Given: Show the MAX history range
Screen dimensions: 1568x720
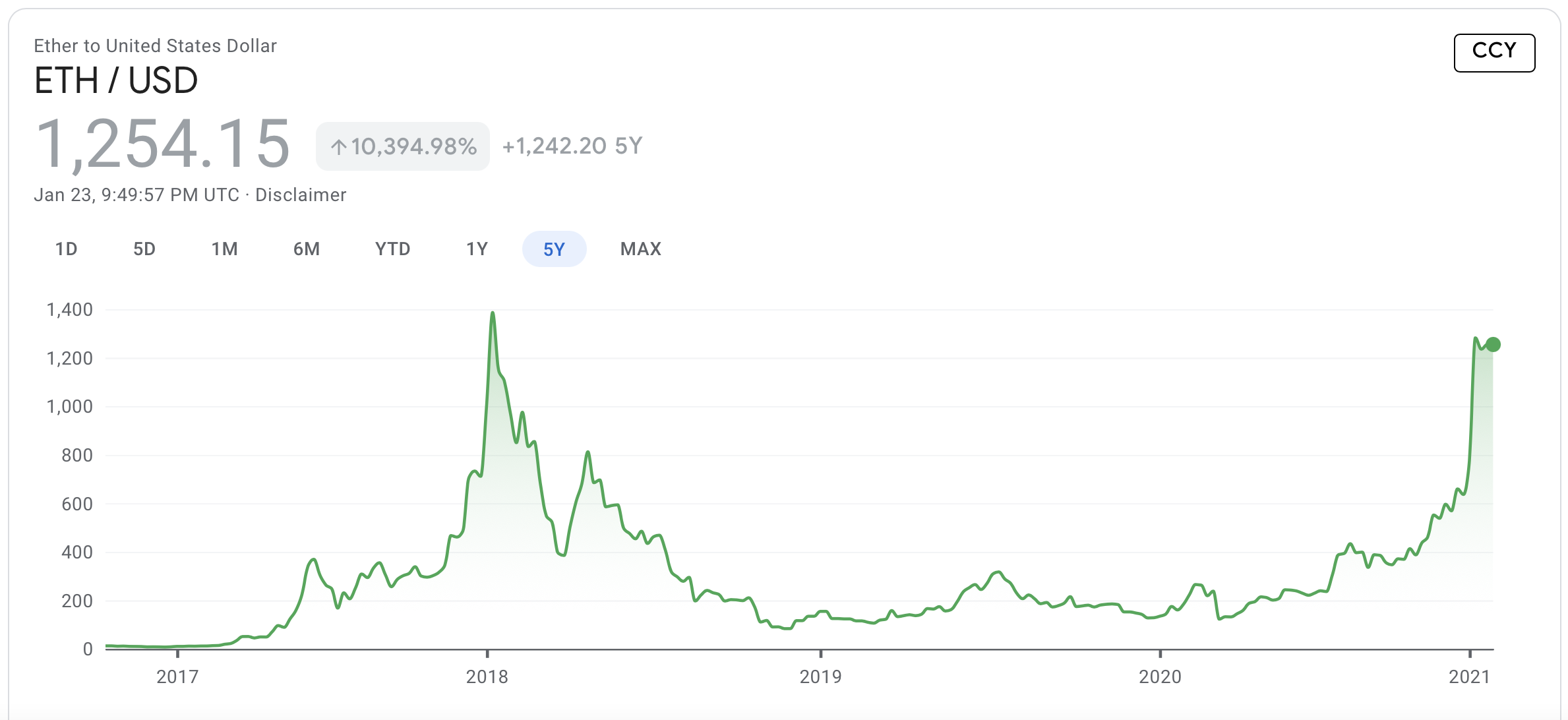Looking at the screenshot, I should pos(640,249).
